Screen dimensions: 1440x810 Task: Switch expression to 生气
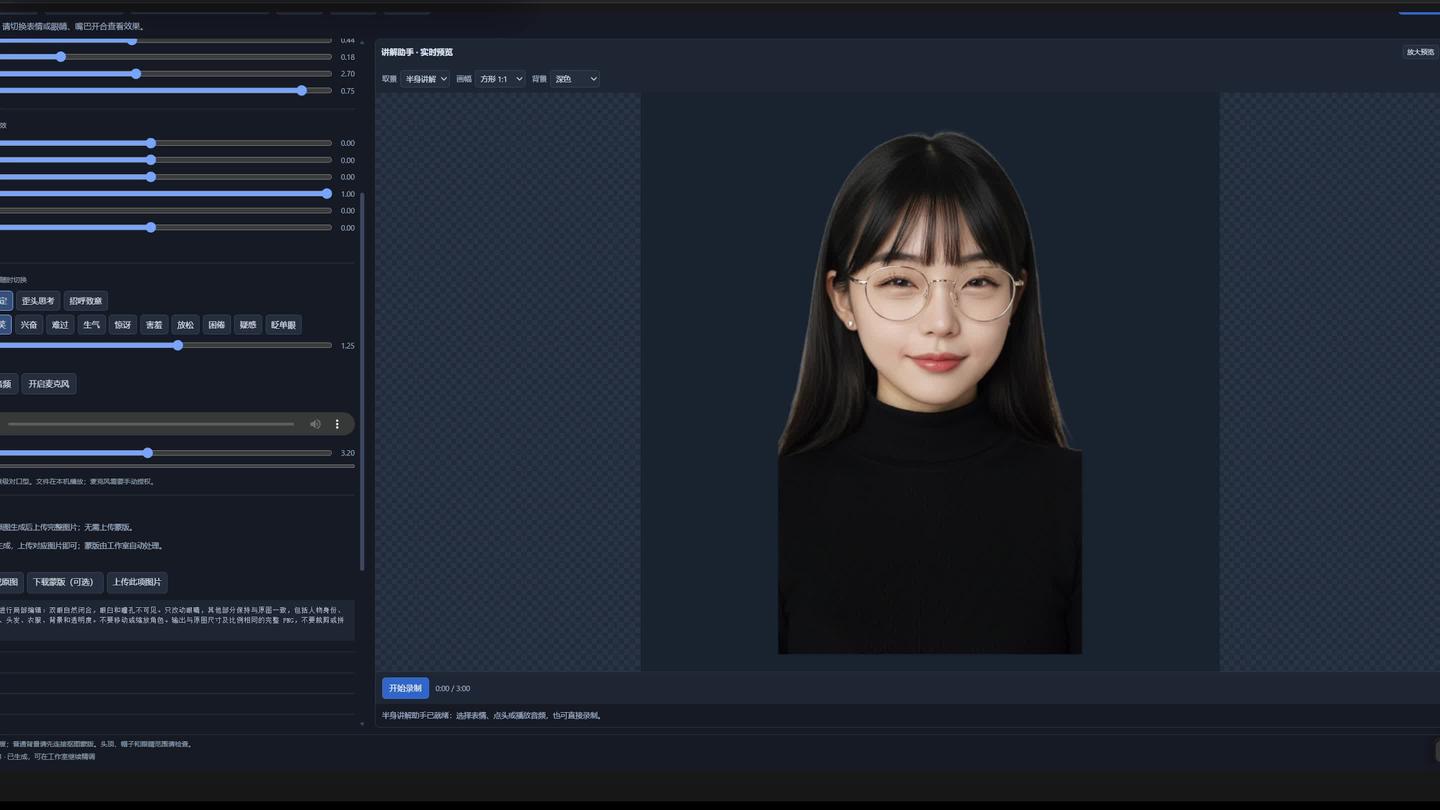(x=92, y=325)
